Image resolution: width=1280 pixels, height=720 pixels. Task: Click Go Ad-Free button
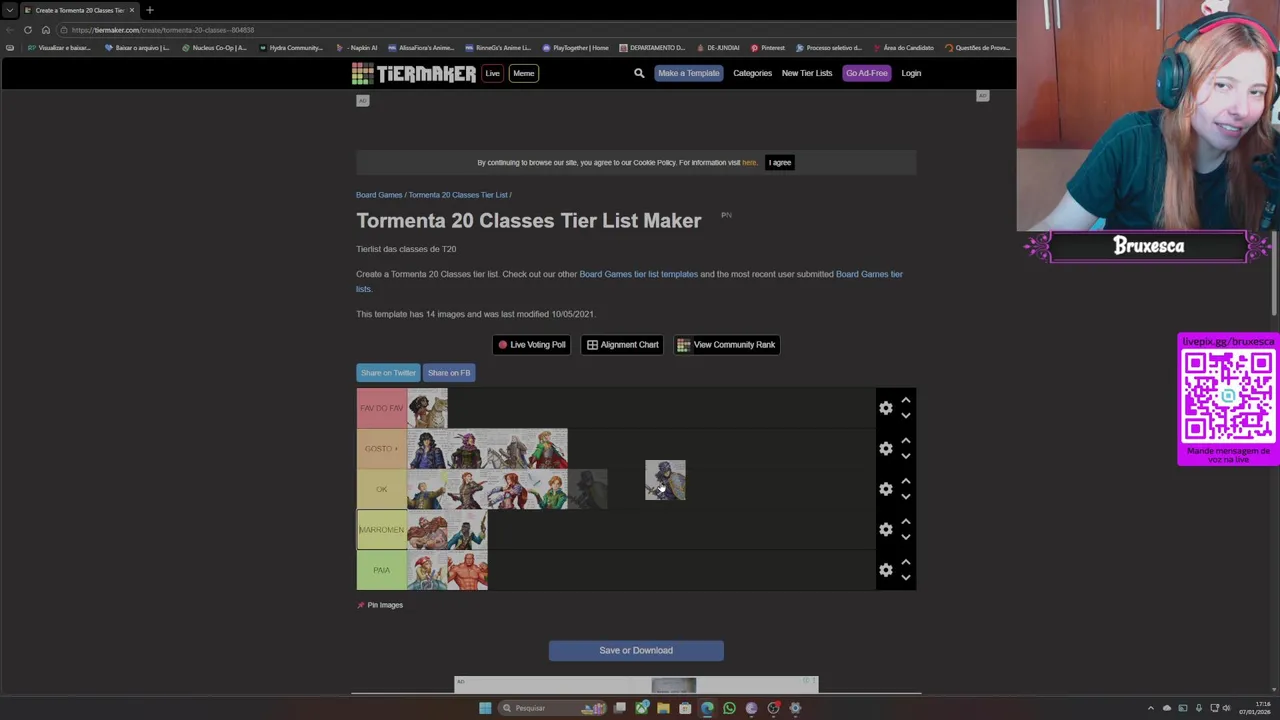coord(866,73)
